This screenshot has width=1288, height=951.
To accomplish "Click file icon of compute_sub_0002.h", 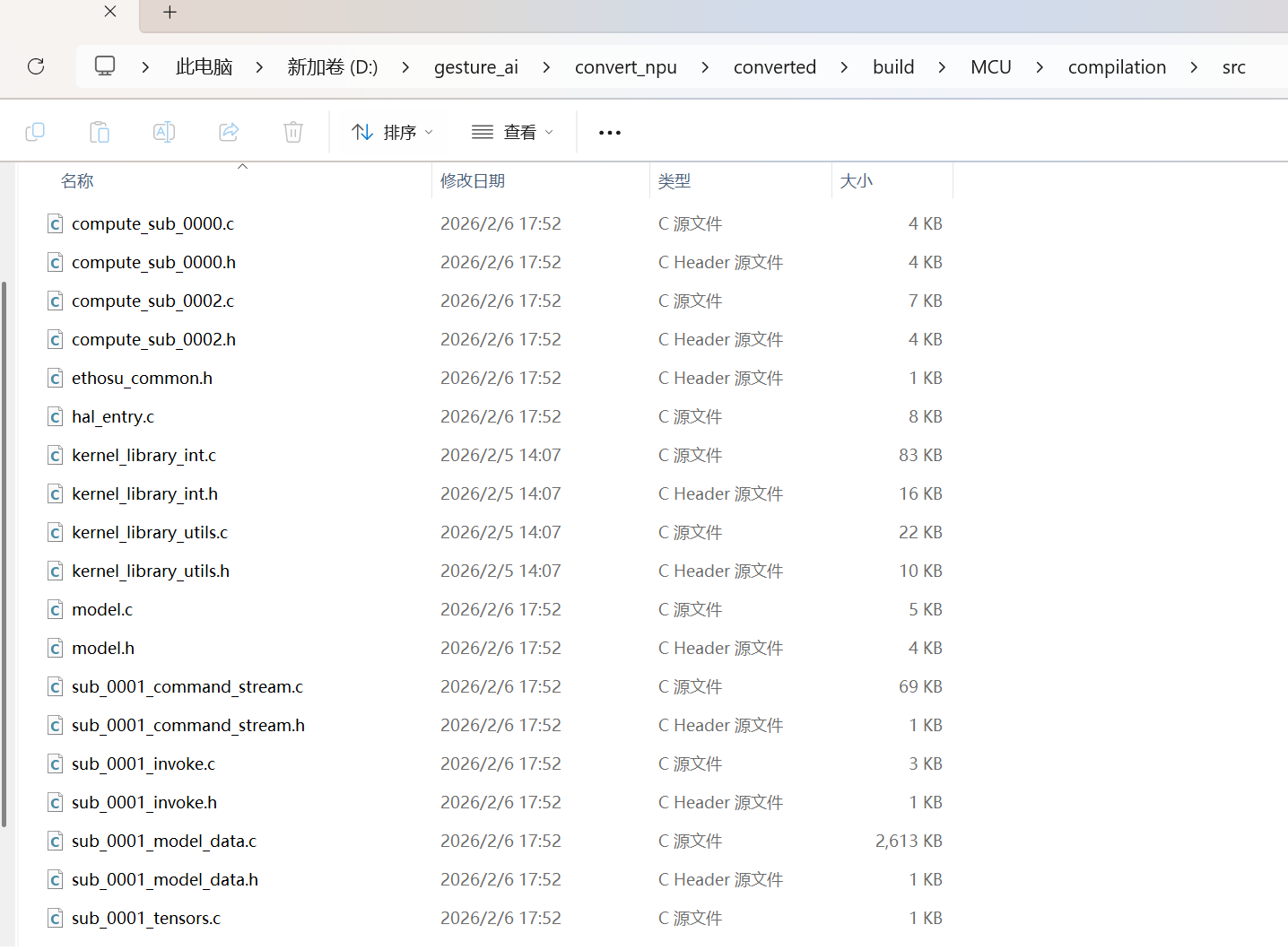I will pos(56,339).
